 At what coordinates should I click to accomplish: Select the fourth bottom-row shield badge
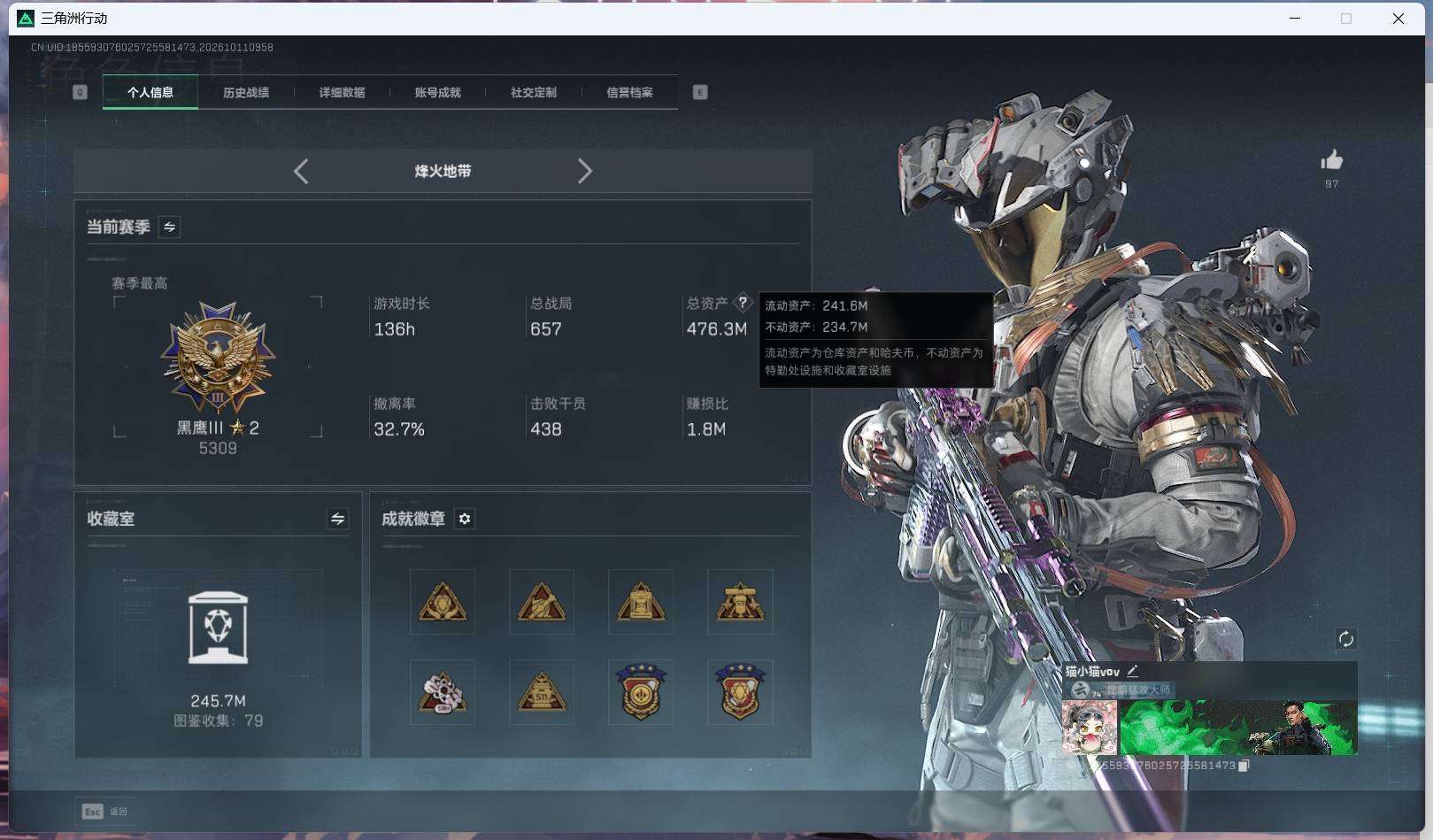tap(740, 692)
